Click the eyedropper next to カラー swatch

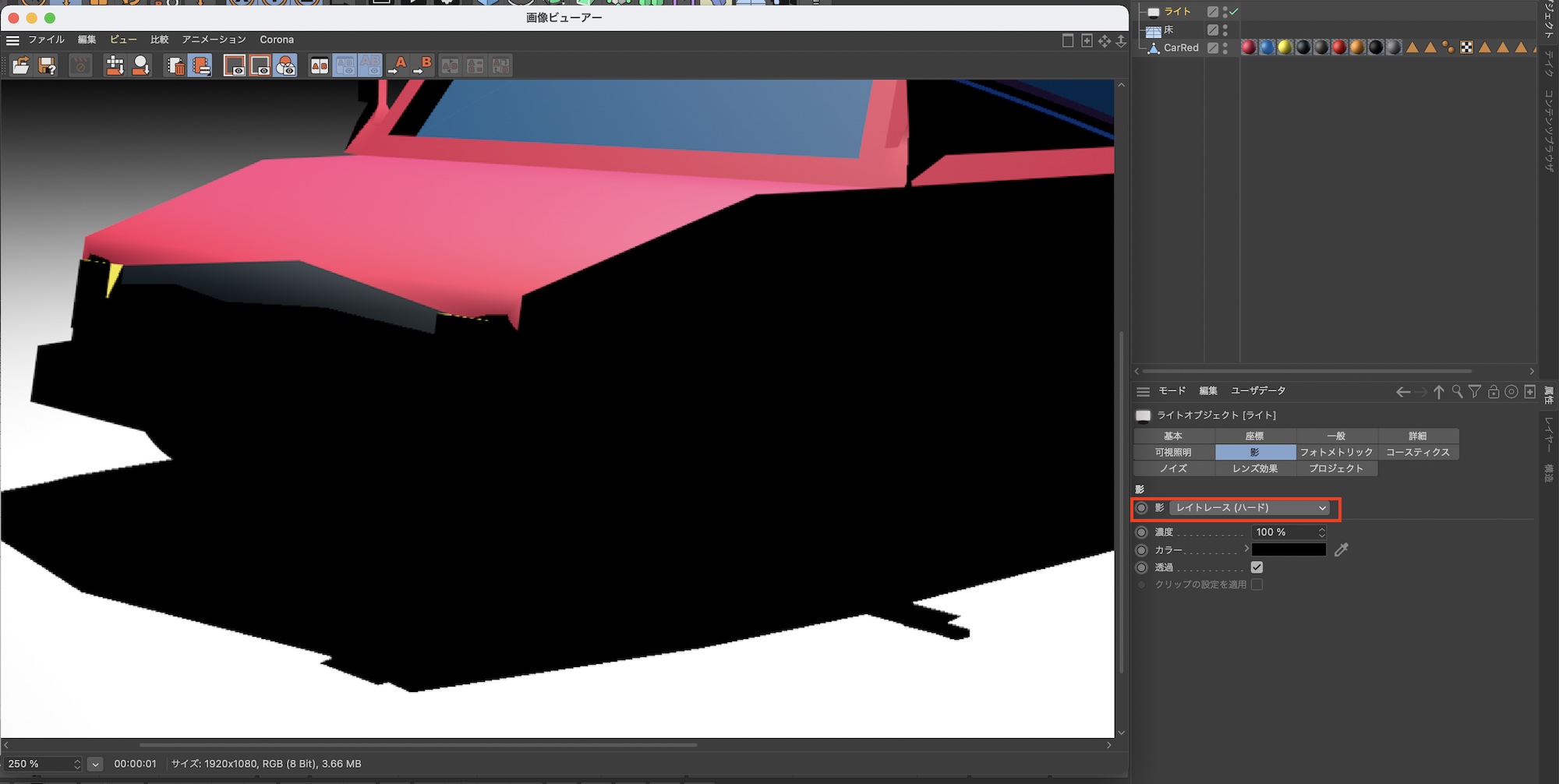pyautogui.click(x=1341, y=550)
